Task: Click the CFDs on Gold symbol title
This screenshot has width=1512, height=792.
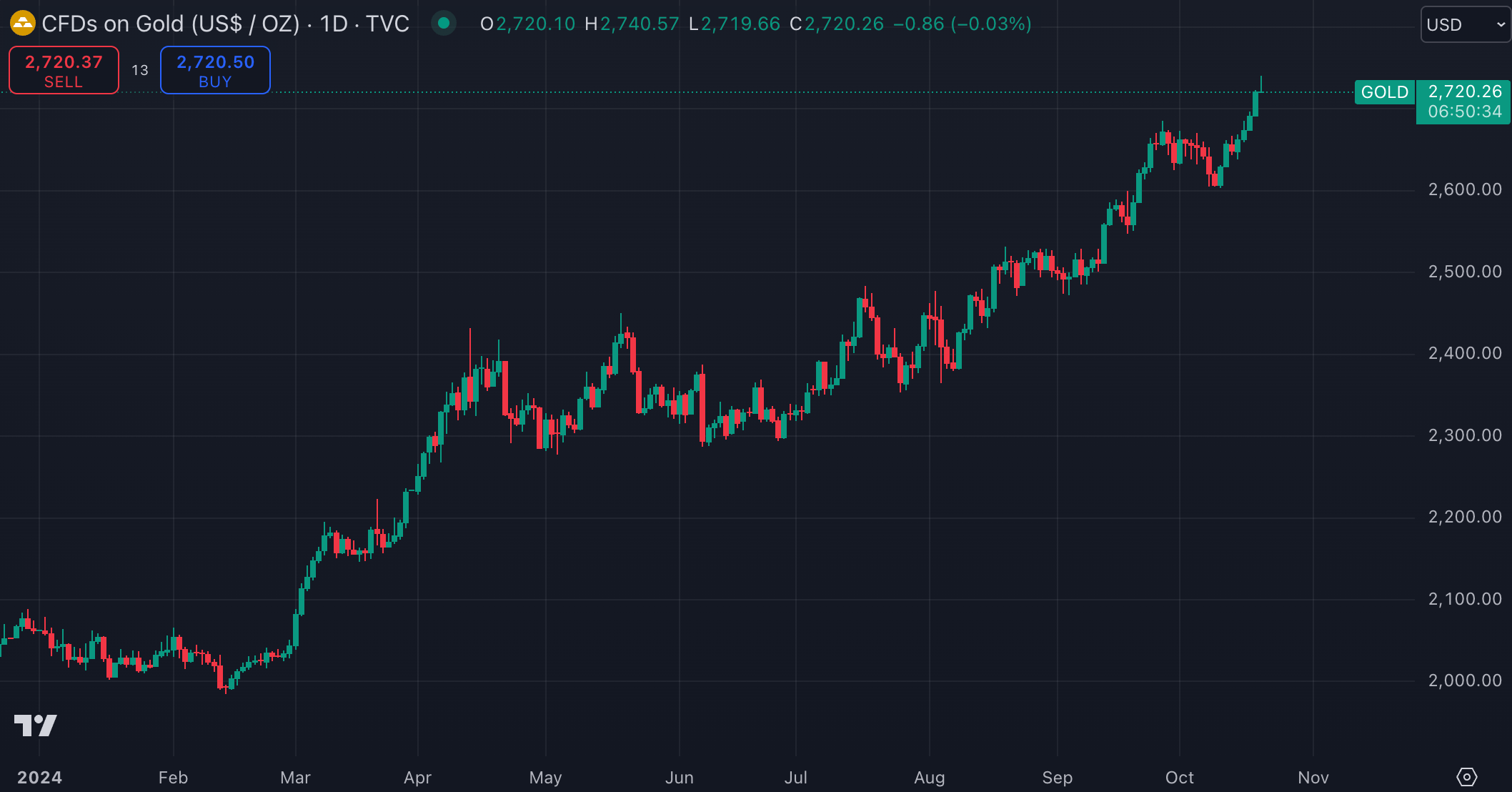Action: 225,24
